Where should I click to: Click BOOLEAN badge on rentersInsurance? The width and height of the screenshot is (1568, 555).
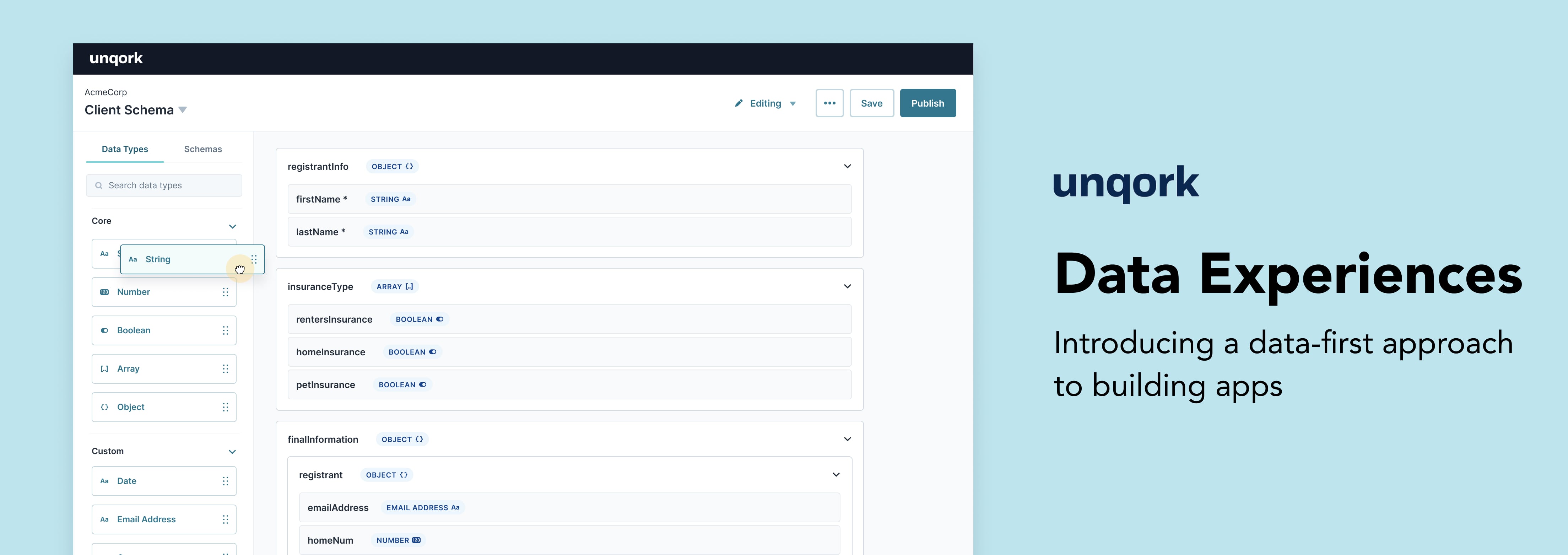point(420,319)
